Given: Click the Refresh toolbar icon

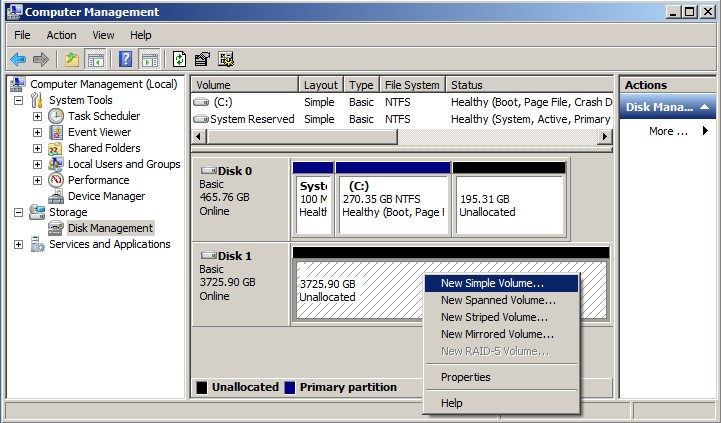Looking at the screenshot, I should click(x=179, y=59).
